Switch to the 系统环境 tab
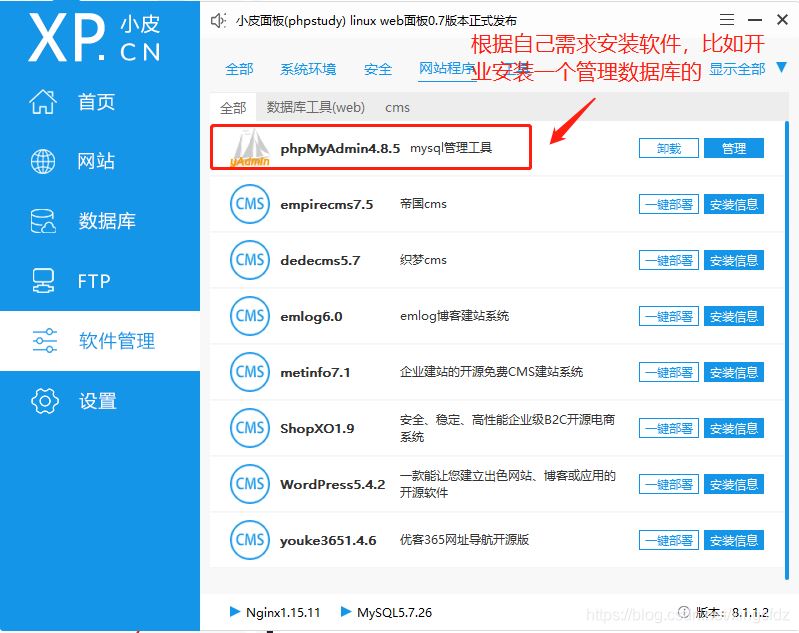This screenshot has height=633, width=799. 308,69
